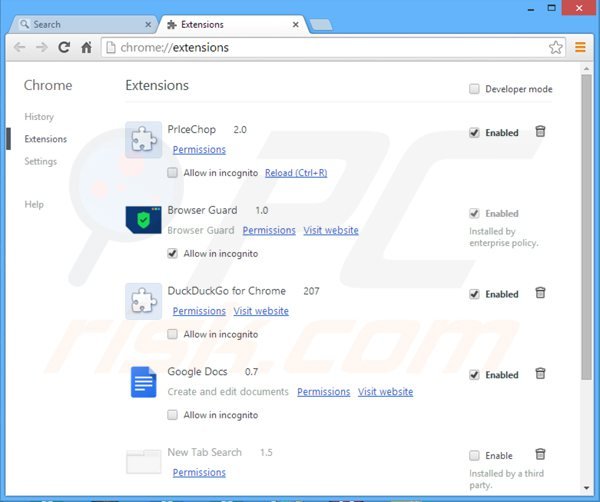The width and height of the screenshot is (600, 502).
Task: Visit Browser Guard website
Action: [x=331, y=230]
